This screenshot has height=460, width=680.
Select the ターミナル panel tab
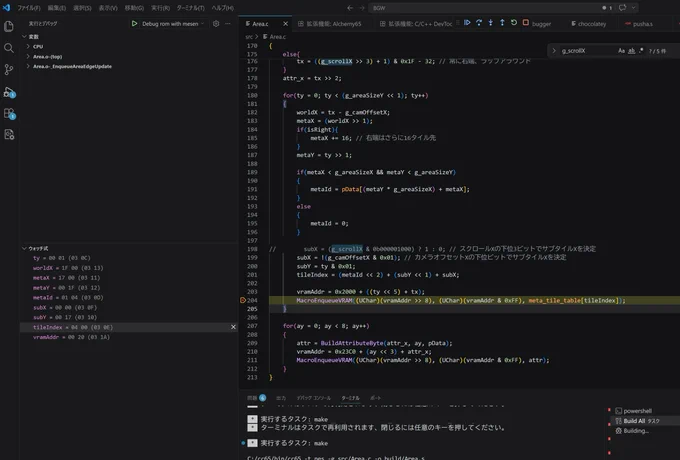click(350, 398)
